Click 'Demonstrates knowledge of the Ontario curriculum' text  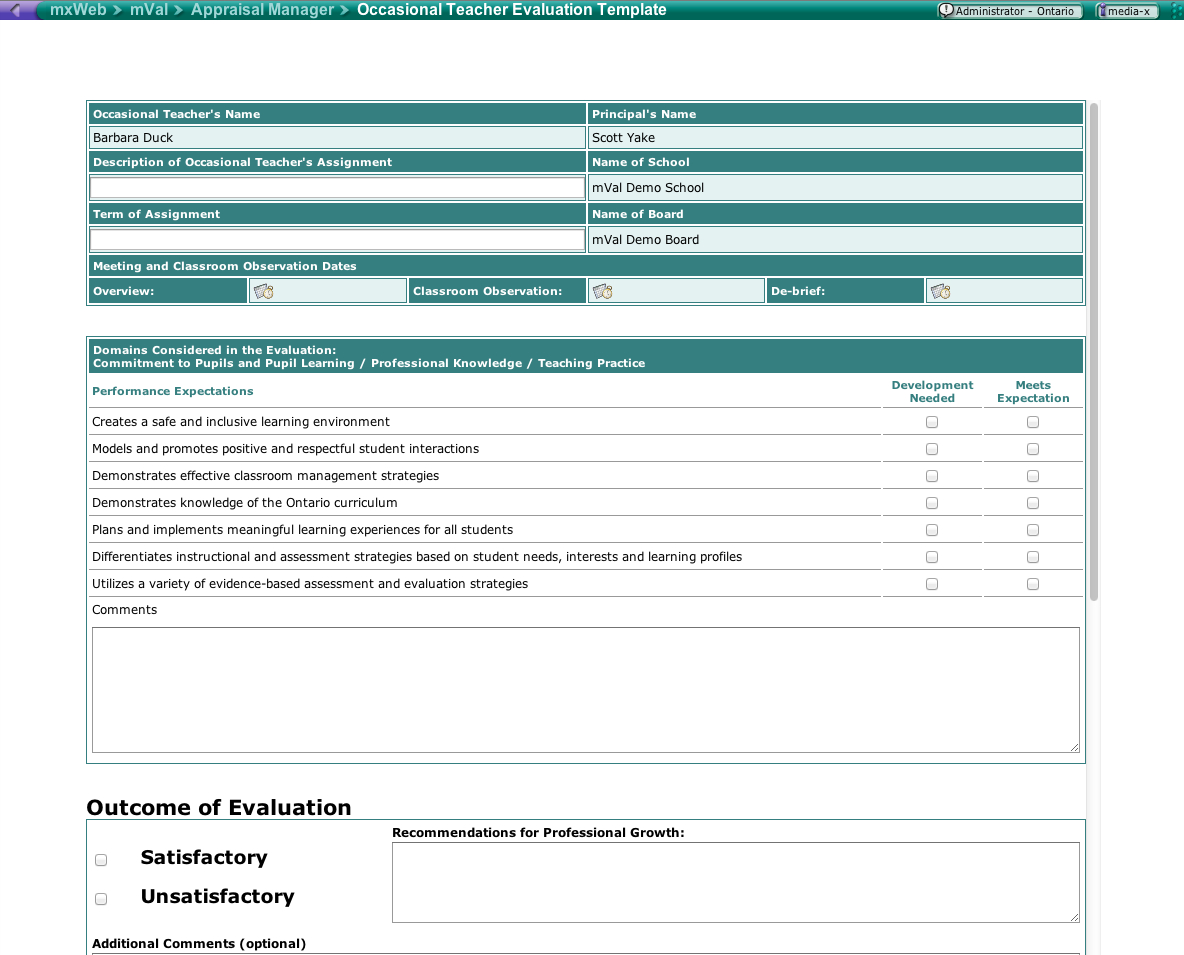(245, 503)
